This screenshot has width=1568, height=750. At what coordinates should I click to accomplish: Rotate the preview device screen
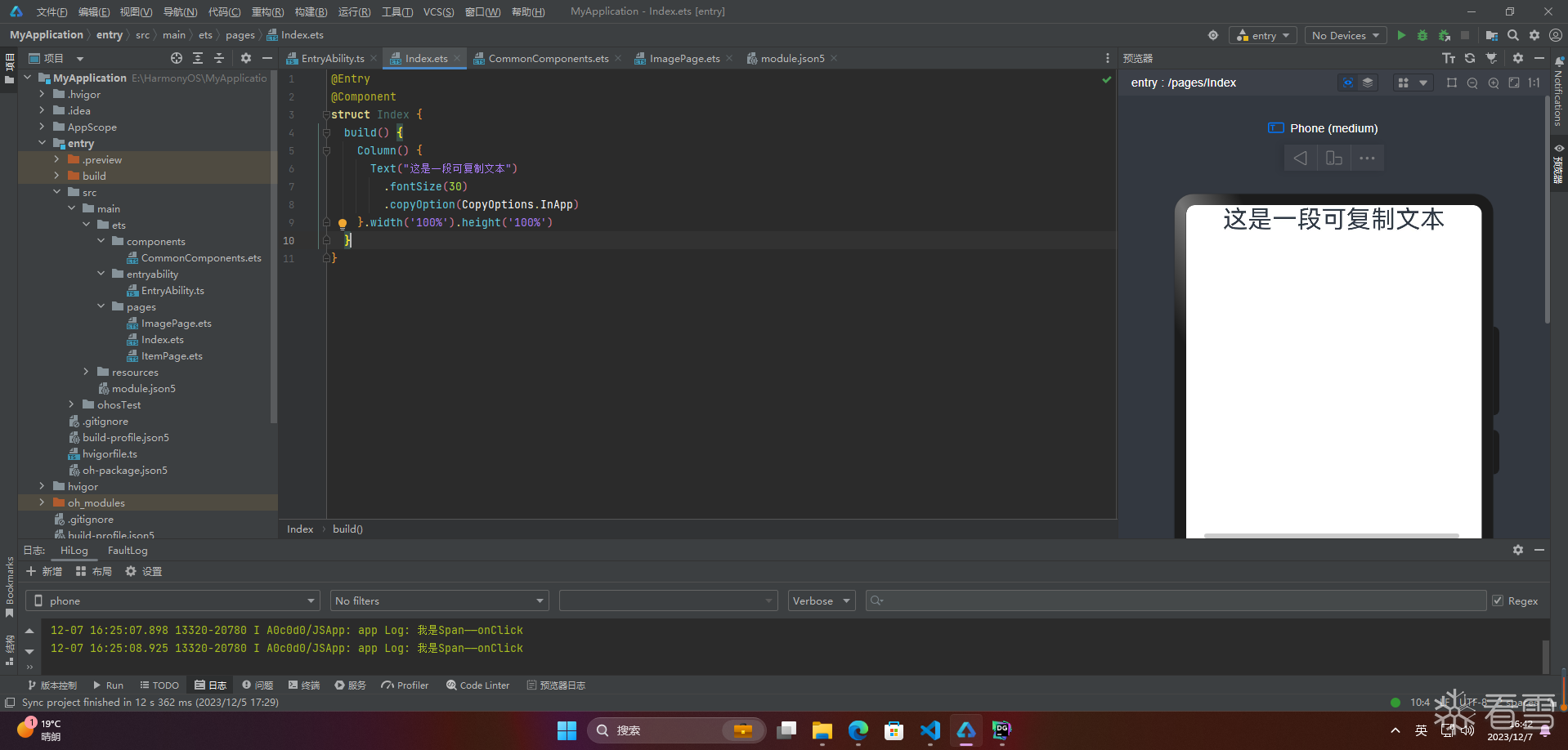[x=1333, y=158]
